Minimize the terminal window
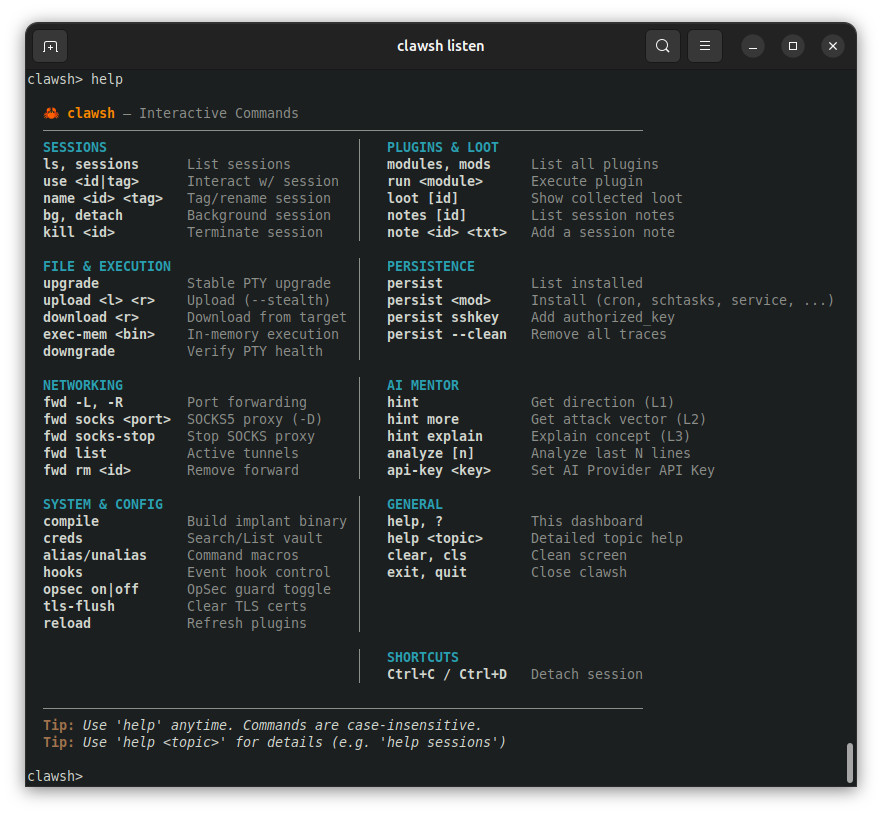Image resolution: width=882 pixels, height=815 pixels. click(753, 46)
